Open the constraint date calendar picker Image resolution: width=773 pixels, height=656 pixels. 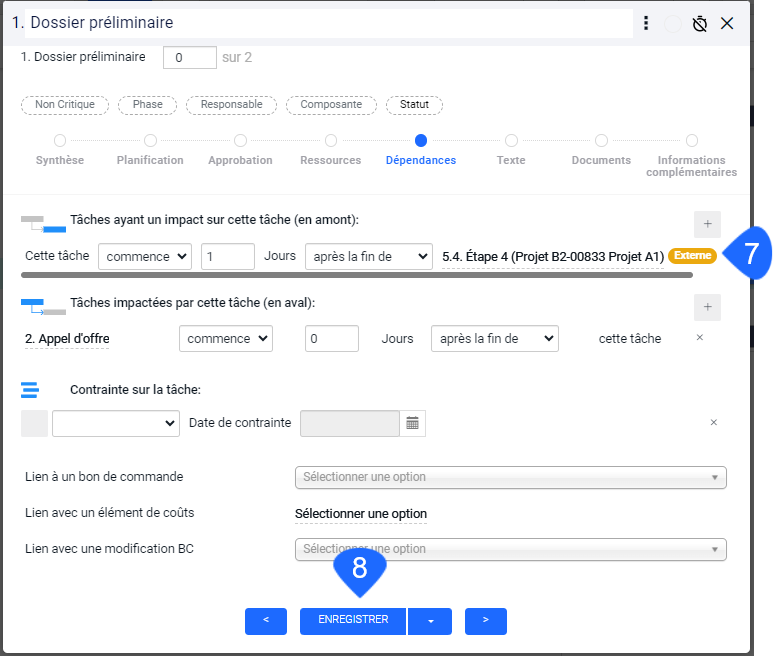coord(413,423)
